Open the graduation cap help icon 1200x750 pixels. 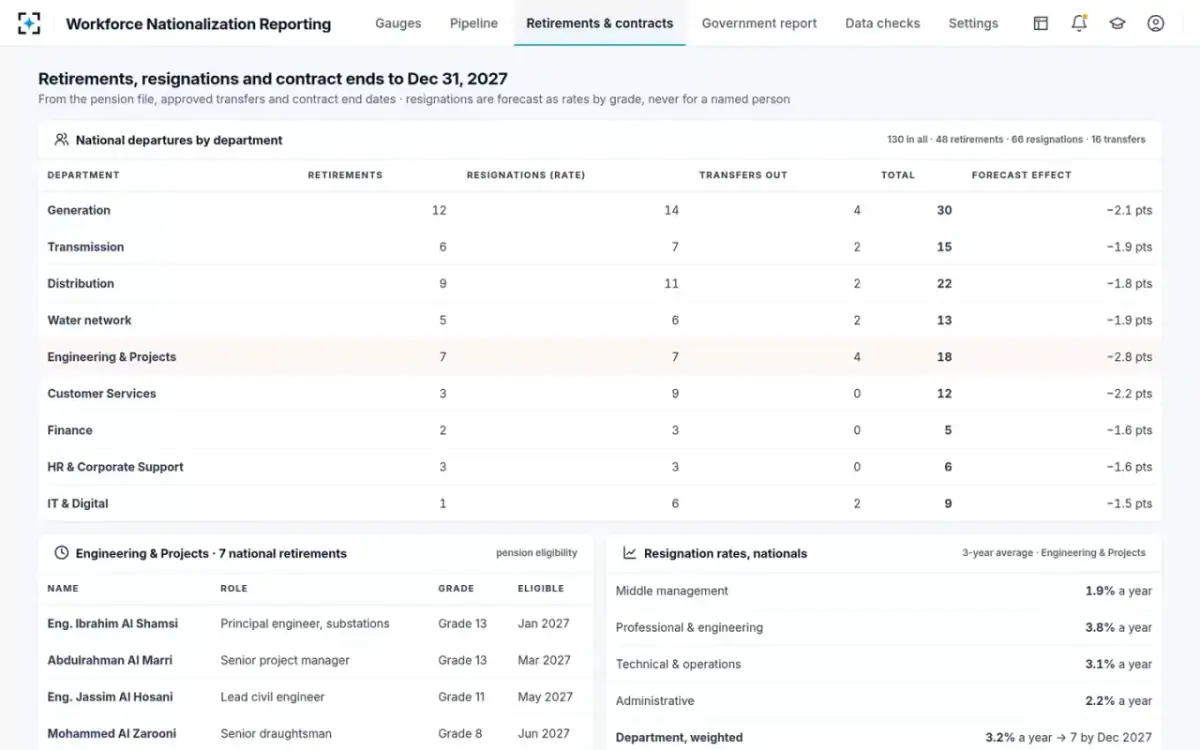1117,23
